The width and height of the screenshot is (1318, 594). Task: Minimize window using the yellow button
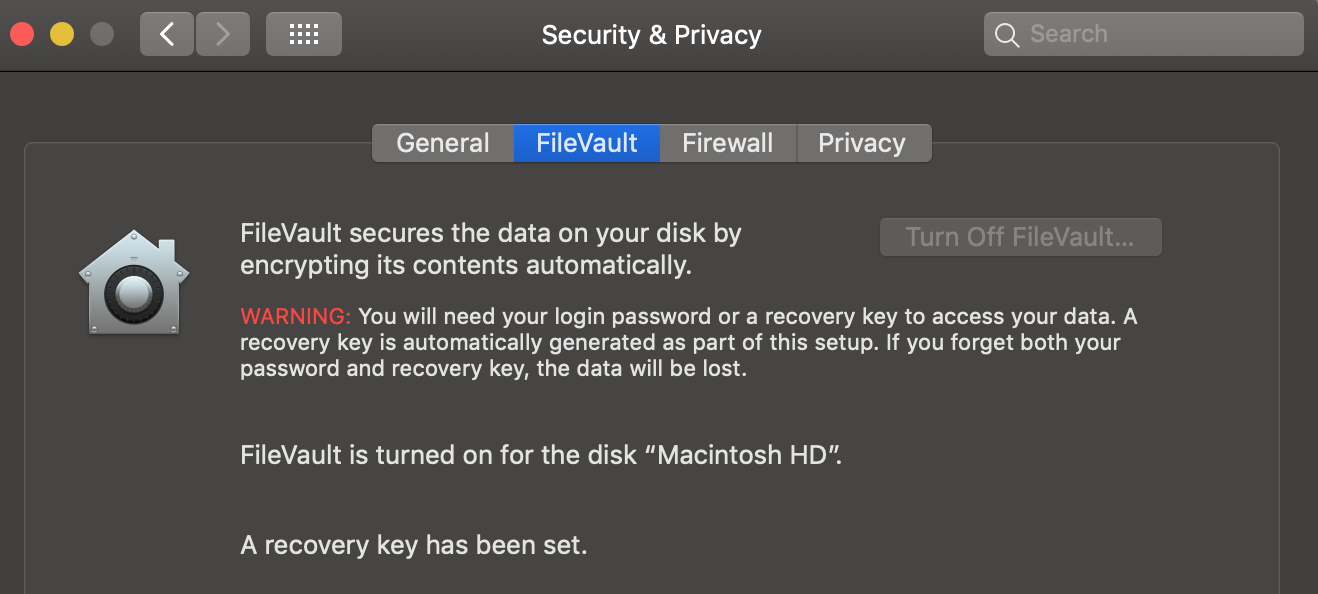click(62, 35)
